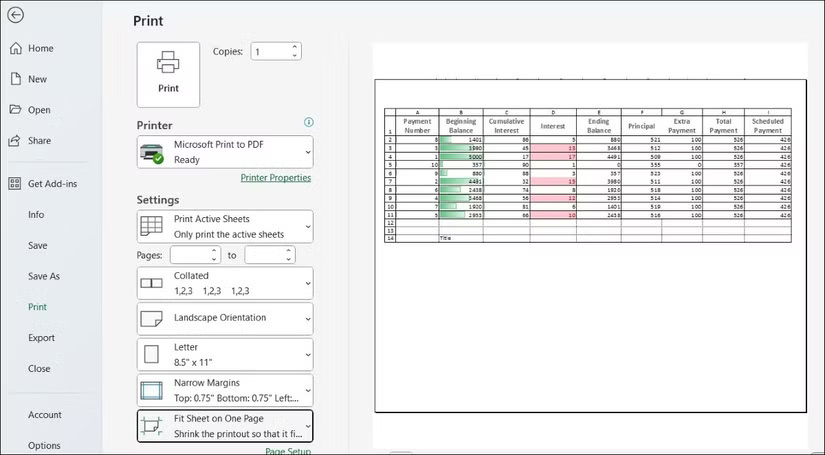
Task: Select Print in the sidebar
Action: click(x=37, y=307)
